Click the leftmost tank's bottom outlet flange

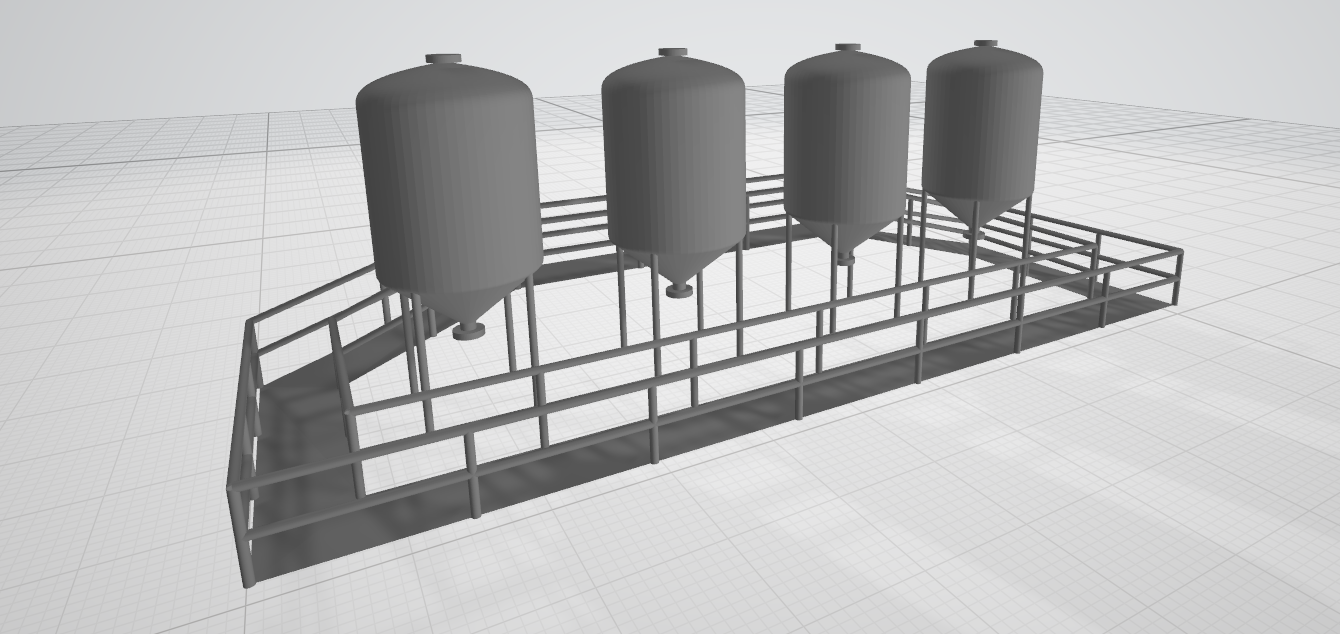click(468, 331)
